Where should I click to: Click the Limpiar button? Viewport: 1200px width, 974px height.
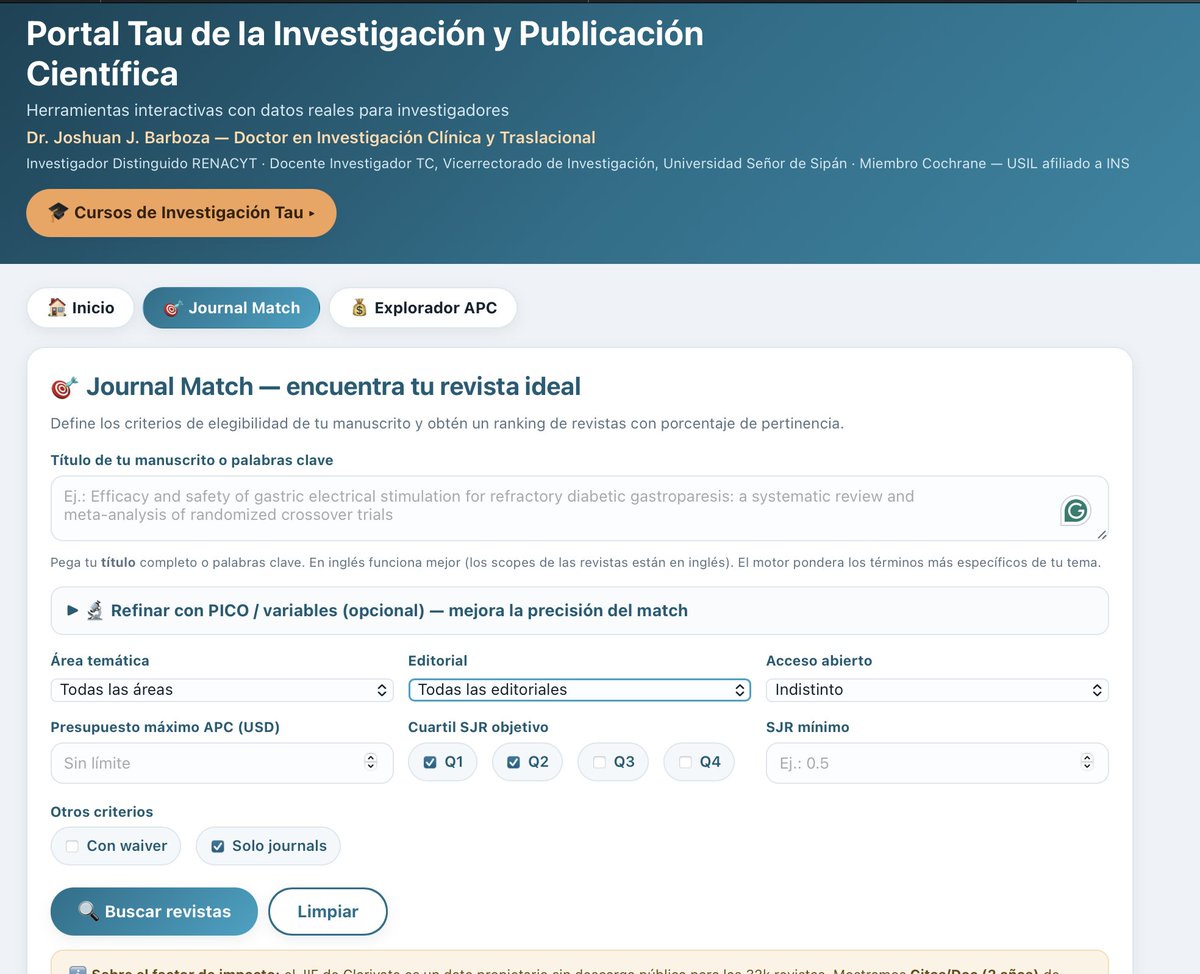pos(328,911)
